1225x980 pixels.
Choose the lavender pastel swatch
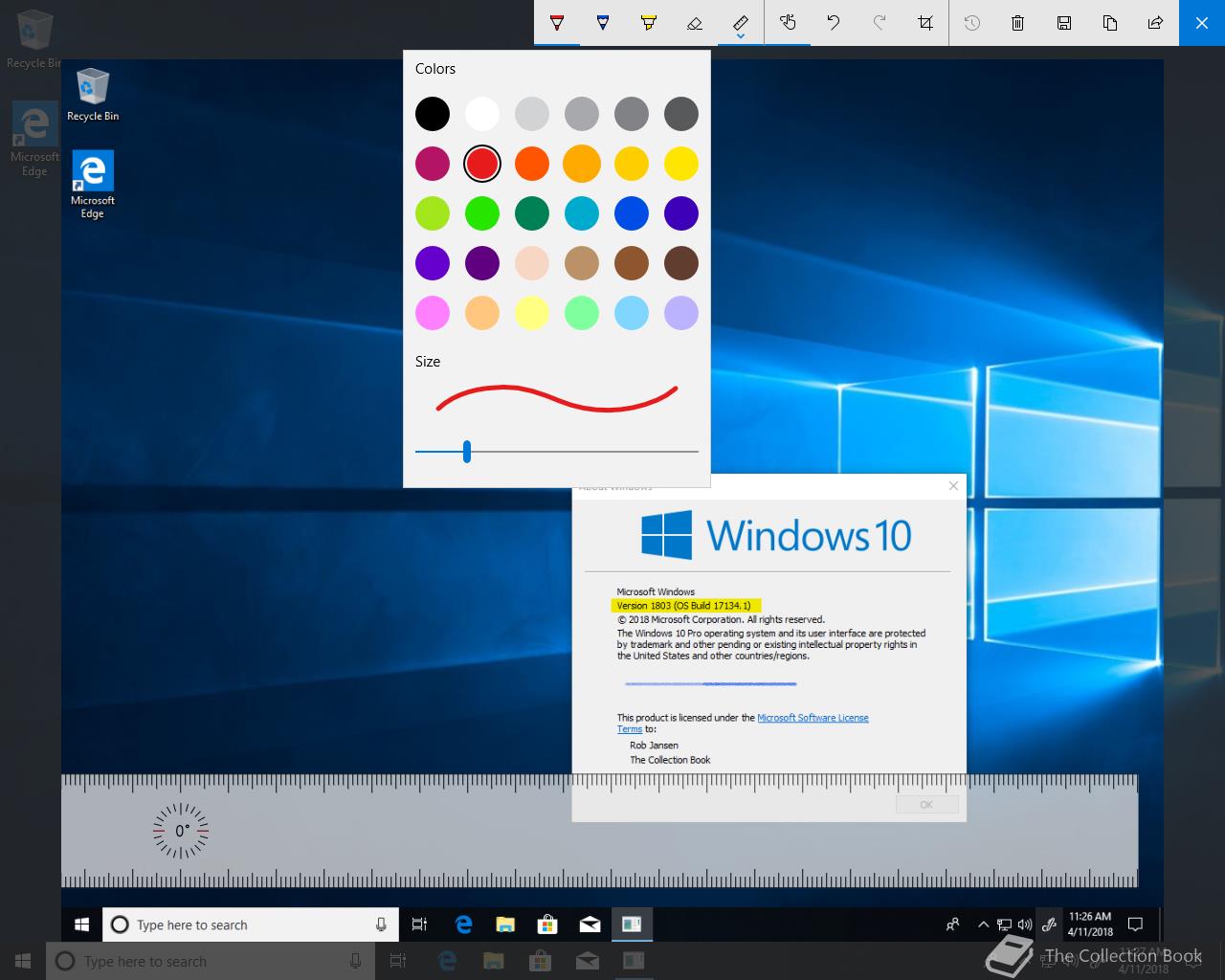pyautogui.click(x=681, y=313)
